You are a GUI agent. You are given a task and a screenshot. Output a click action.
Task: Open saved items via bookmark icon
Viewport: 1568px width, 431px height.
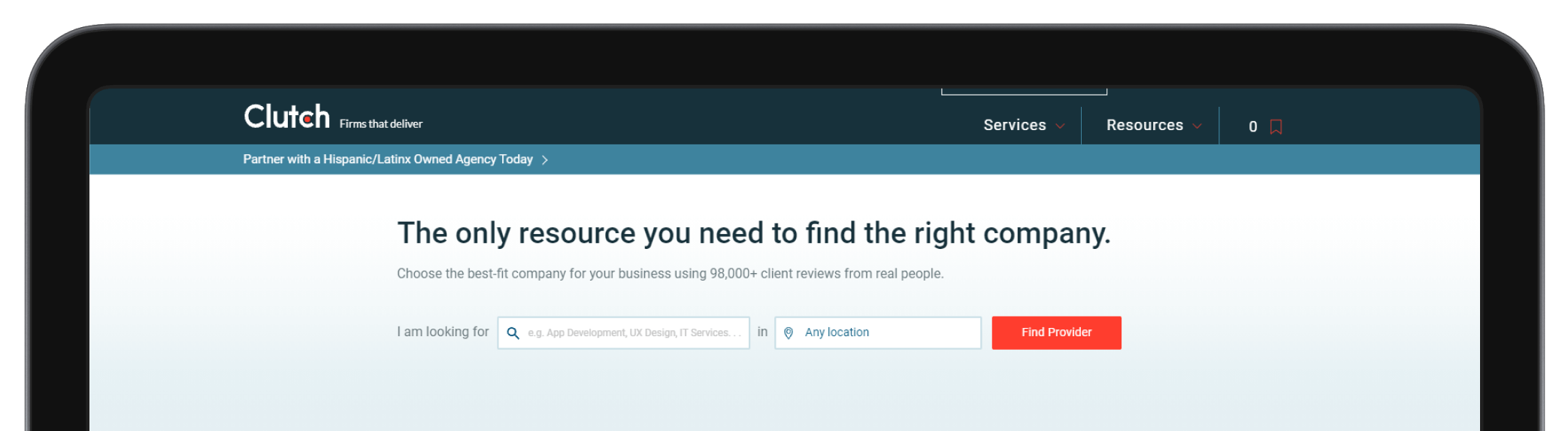click(x=1276, y=126)
